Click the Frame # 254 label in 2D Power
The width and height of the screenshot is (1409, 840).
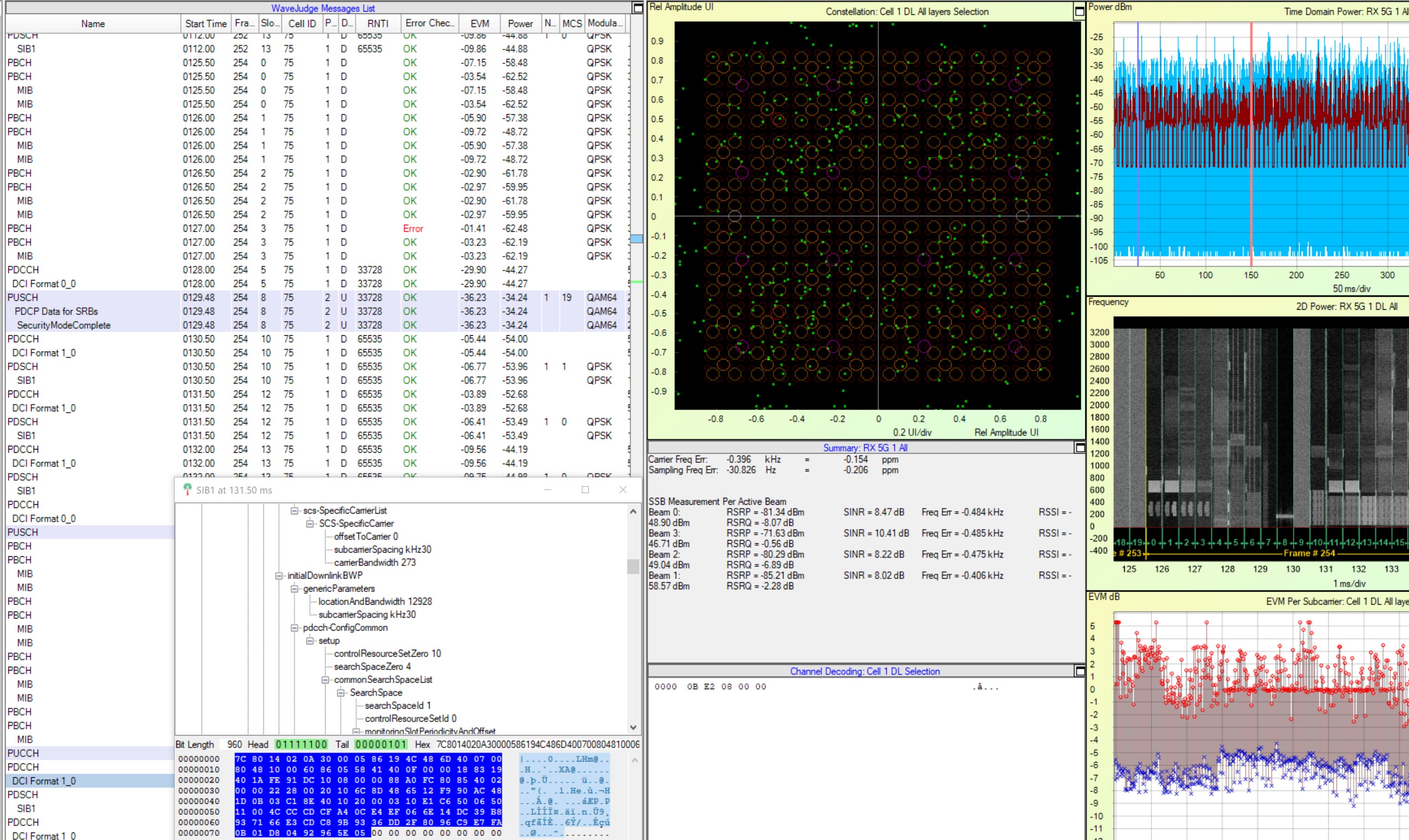tap(1309, 553)
